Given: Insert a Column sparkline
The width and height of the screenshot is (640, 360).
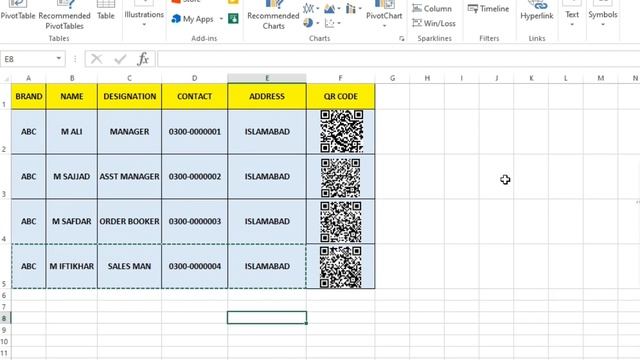Looking at the screenshot, I should (x=432, y=8).
